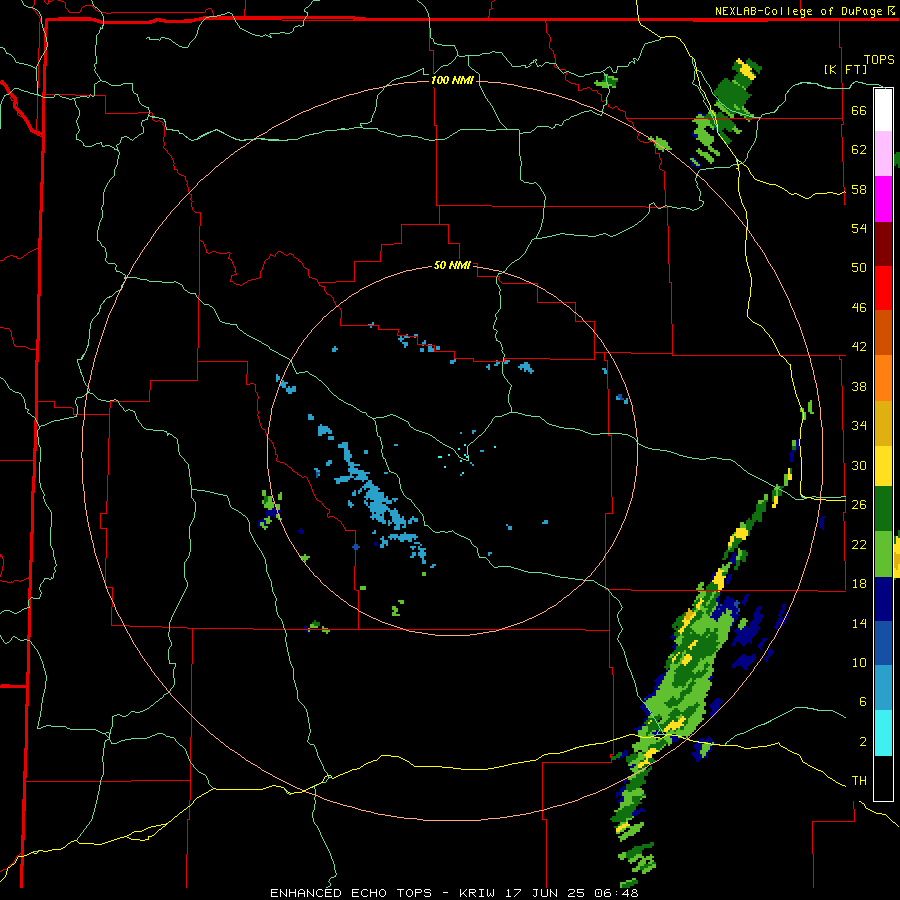Click the legend value 30
Image resolution: width=900 pixels, height=900 pixels.
[x=859, y=465]
